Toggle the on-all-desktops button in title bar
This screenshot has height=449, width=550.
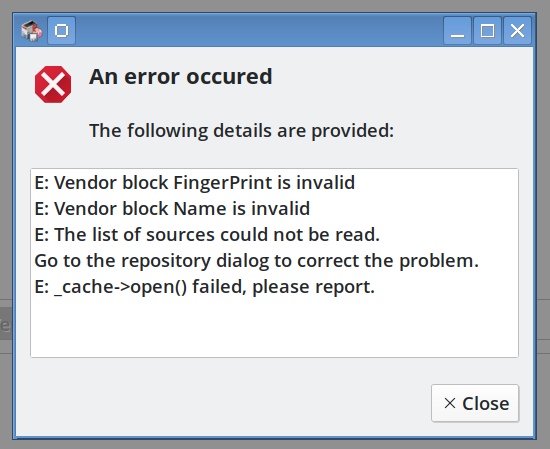click(61, 31)
